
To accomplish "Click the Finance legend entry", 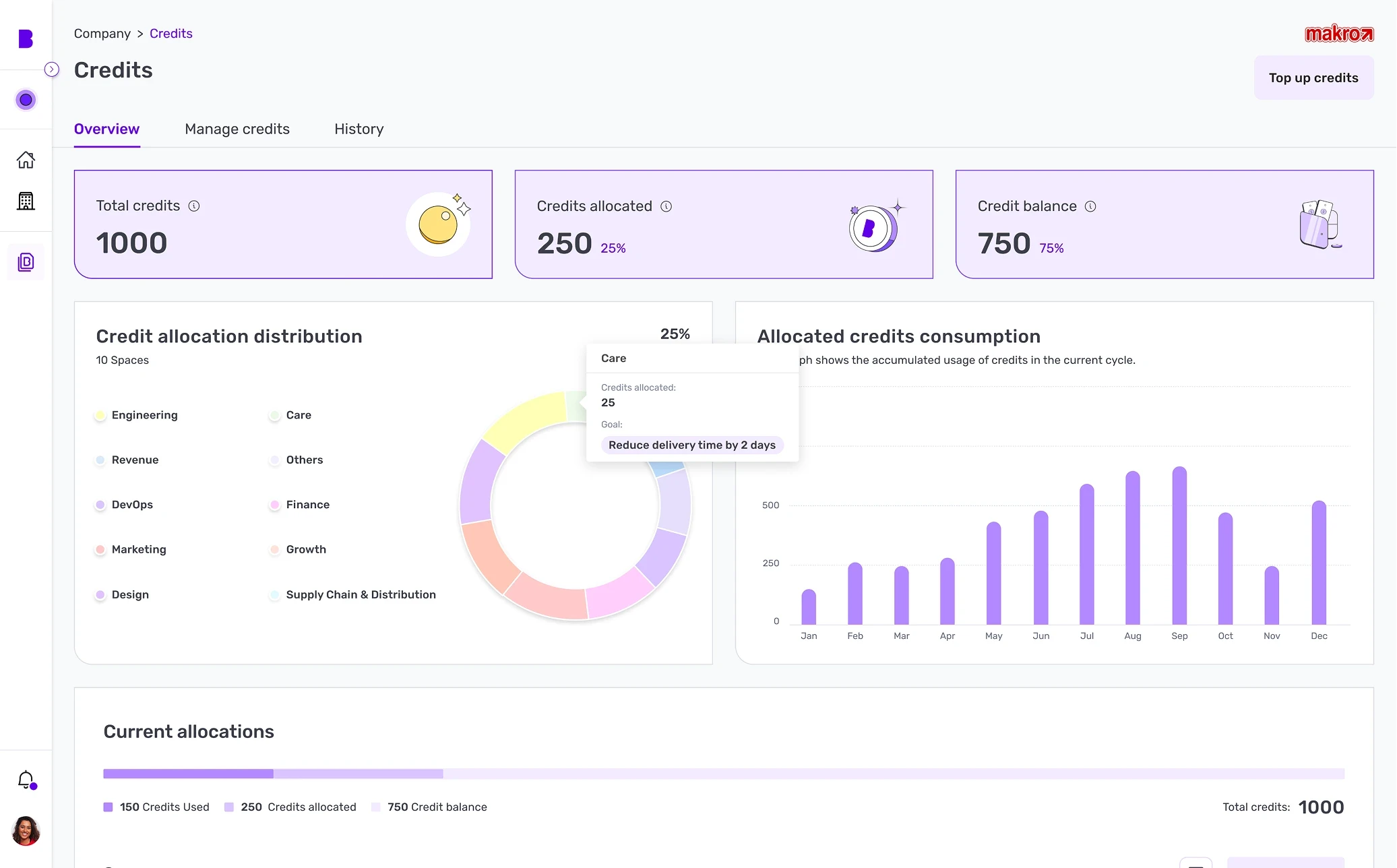I will pos(300,505).
